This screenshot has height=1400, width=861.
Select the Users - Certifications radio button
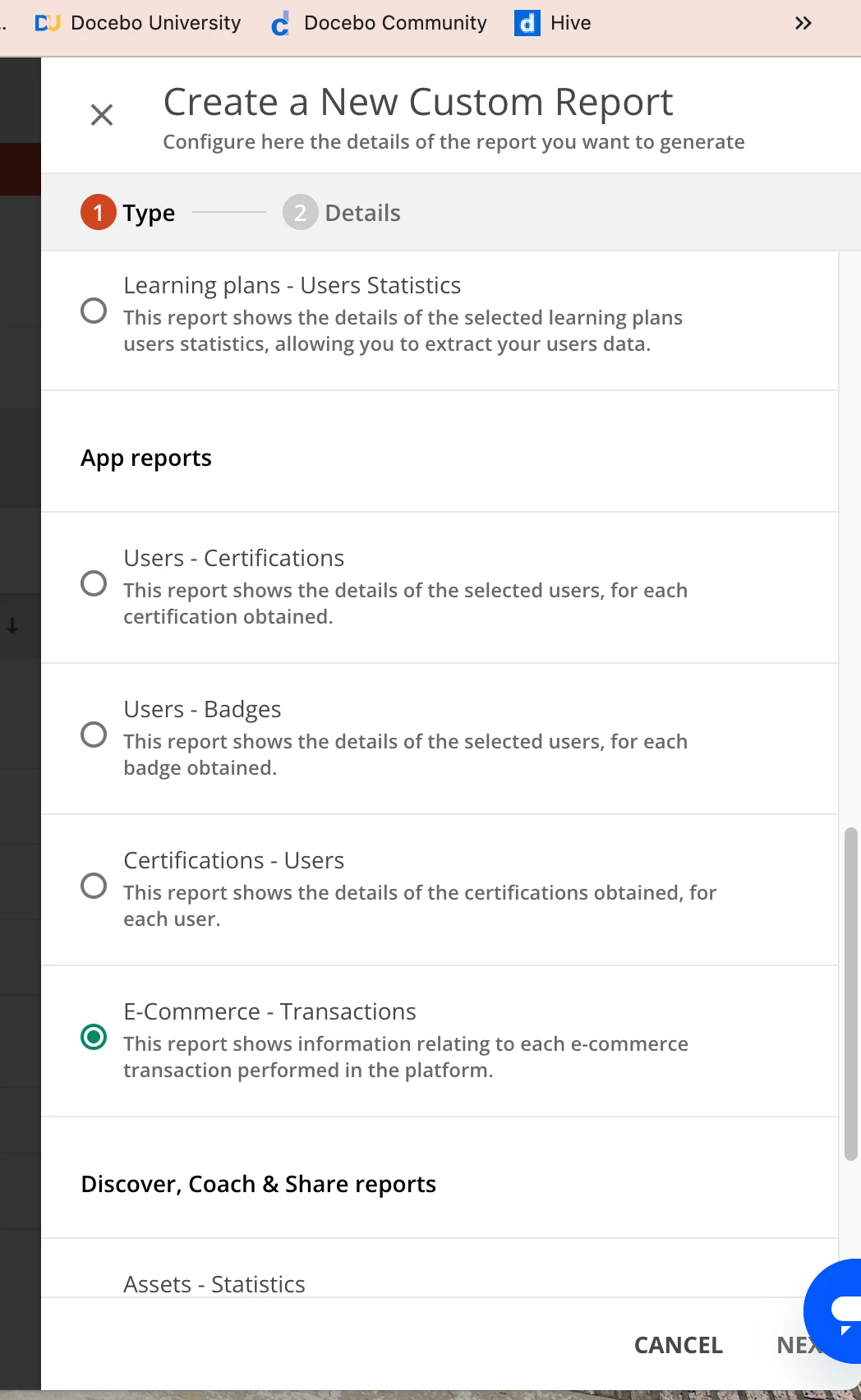tap(94, 583)
